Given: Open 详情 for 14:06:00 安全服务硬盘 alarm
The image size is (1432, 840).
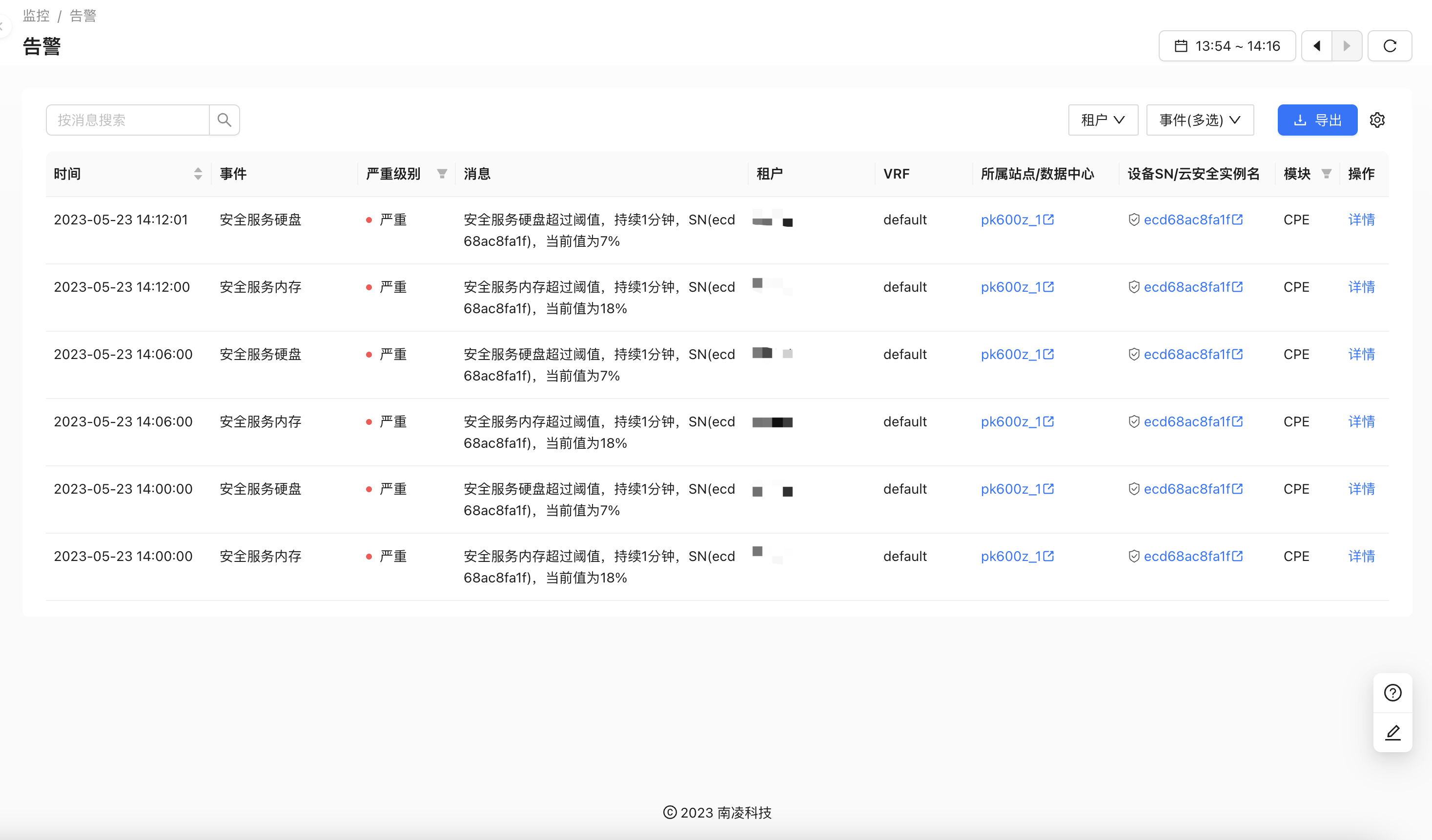Looking at the screenshot, I should pos(1361,354).
